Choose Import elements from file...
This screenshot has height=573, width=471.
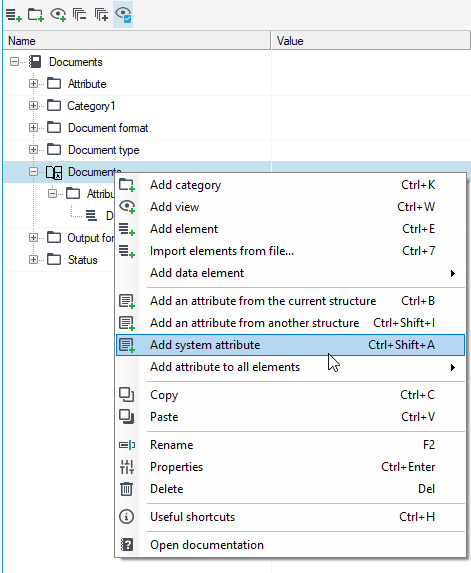tap(290, 251)
